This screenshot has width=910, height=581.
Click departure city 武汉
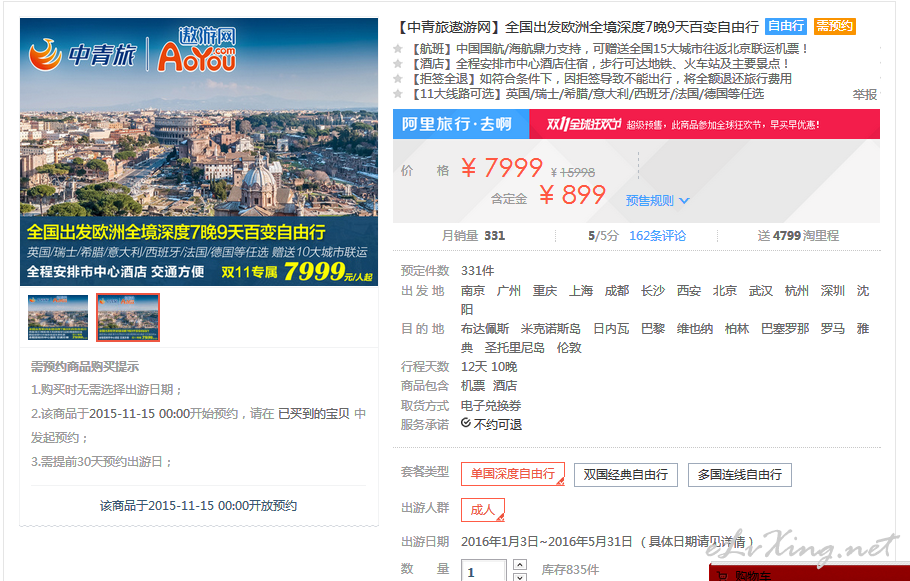761,291
